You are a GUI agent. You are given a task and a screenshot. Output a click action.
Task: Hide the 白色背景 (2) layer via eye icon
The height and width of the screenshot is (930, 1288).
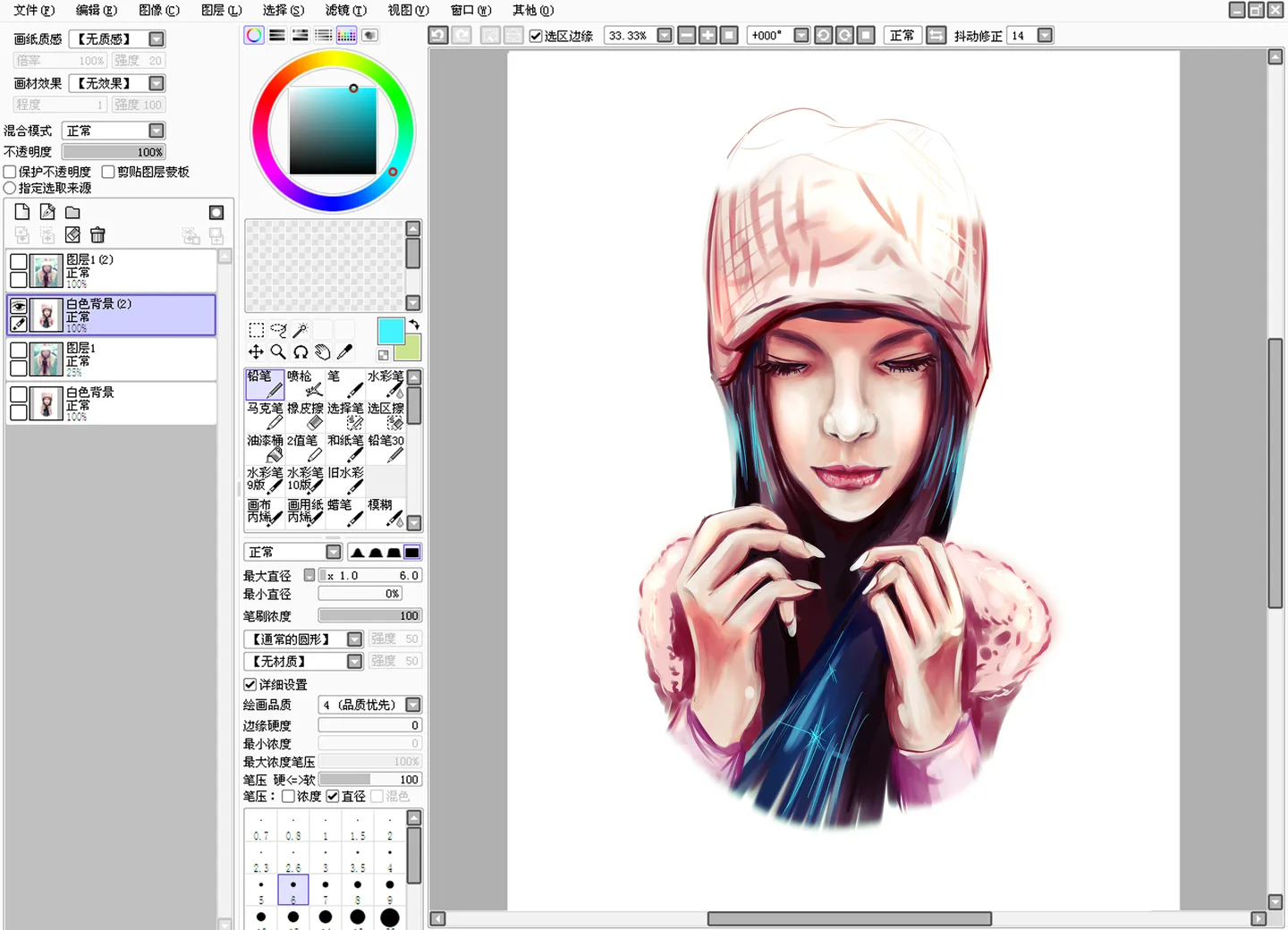18,306
